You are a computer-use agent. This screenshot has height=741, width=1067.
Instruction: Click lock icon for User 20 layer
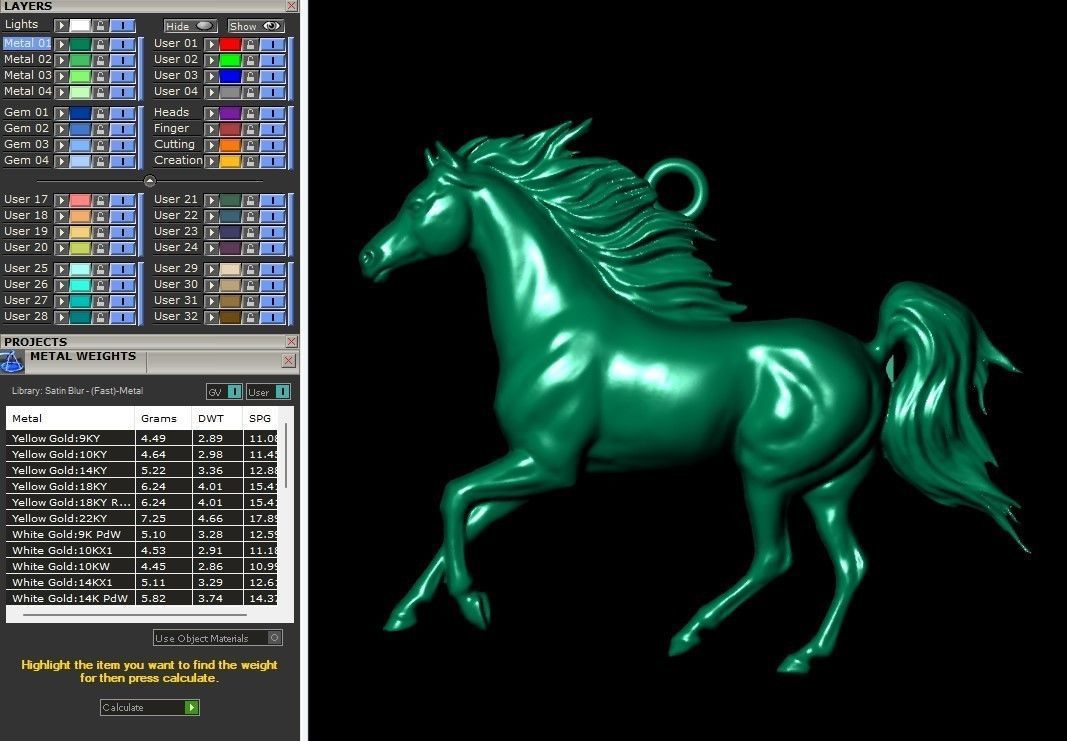click(x=101, y=248)
